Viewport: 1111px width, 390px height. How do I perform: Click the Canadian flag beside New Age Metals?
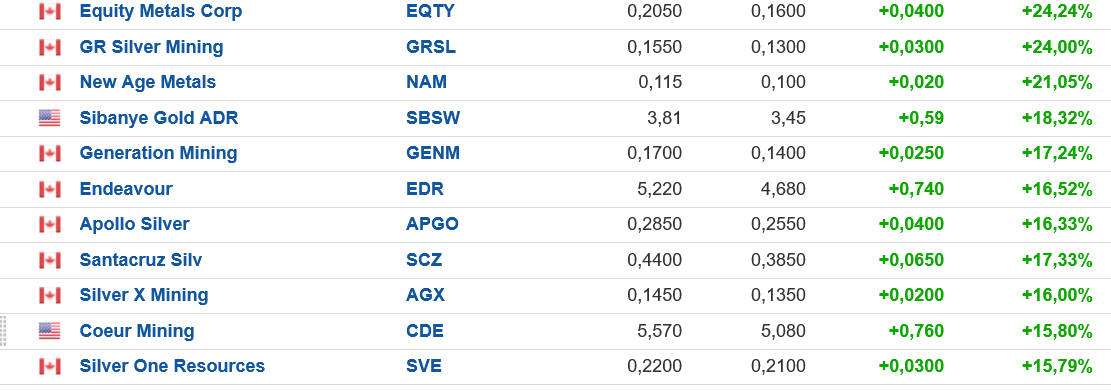click(x=50, y=82)
